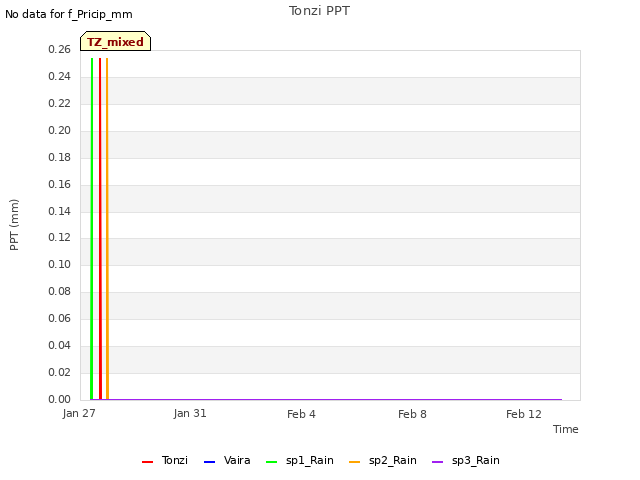Click the 0.24 y-axis value
This screenshot has height=480, width=640.
[x=59, y=76]
